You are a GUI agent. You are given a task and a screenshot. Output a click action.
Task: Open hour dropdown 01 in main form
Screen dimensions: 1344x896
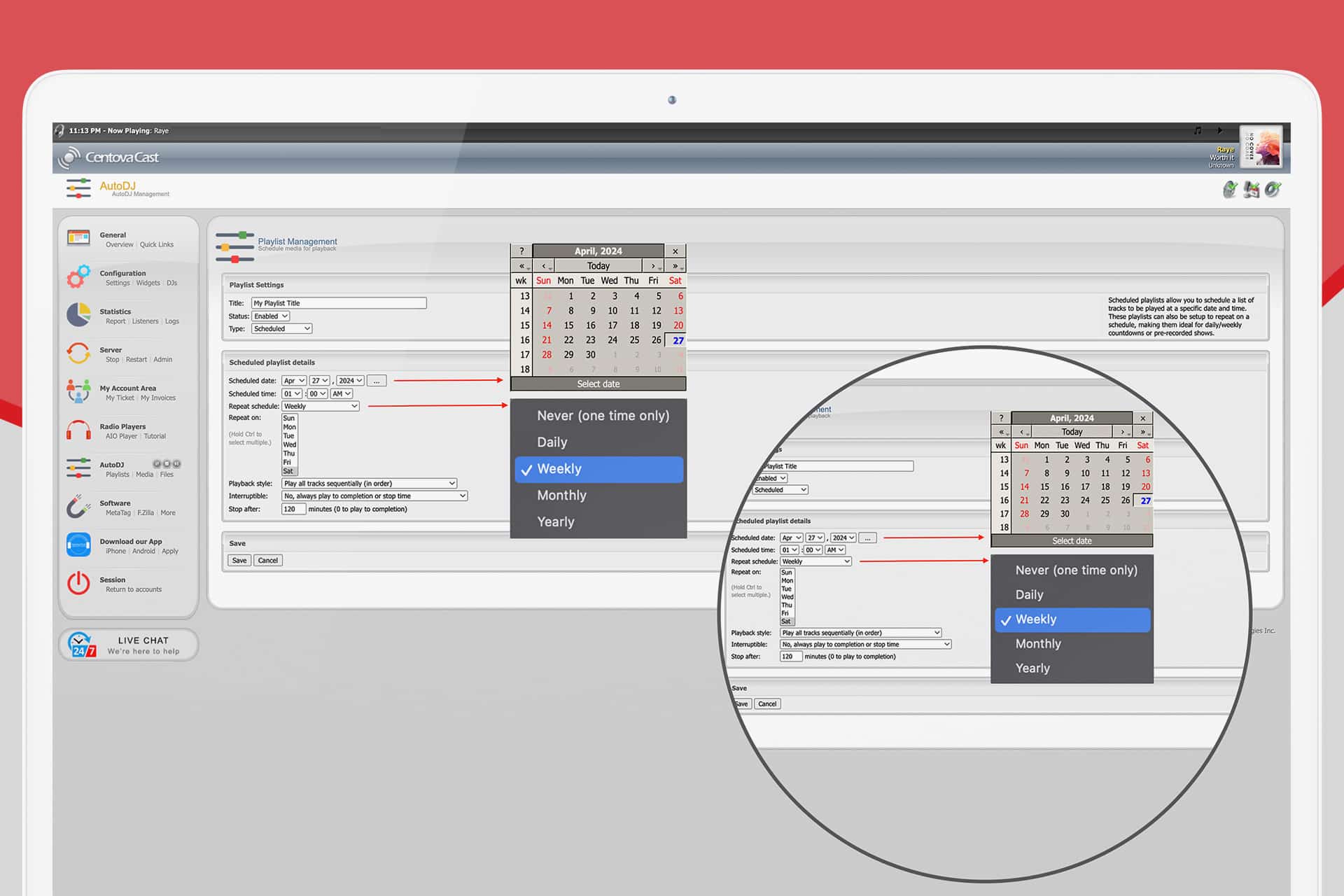click(x=292, y=394)
